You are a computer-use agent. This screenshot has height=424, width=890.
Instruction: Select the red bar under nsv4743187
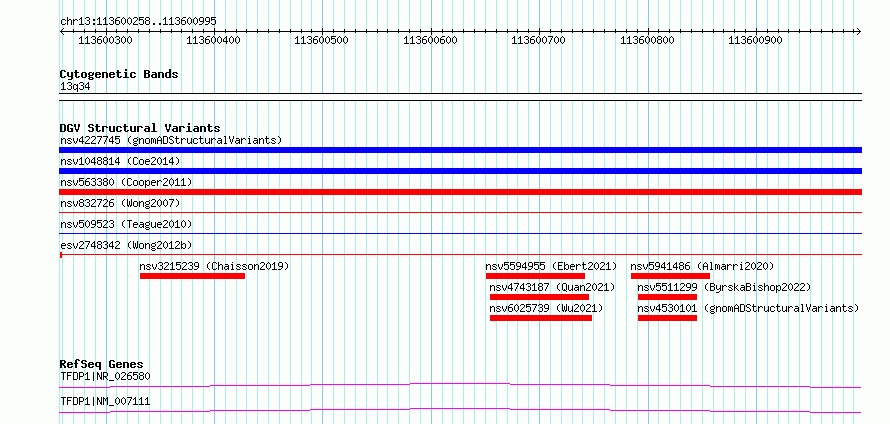(x=539, y=297)
